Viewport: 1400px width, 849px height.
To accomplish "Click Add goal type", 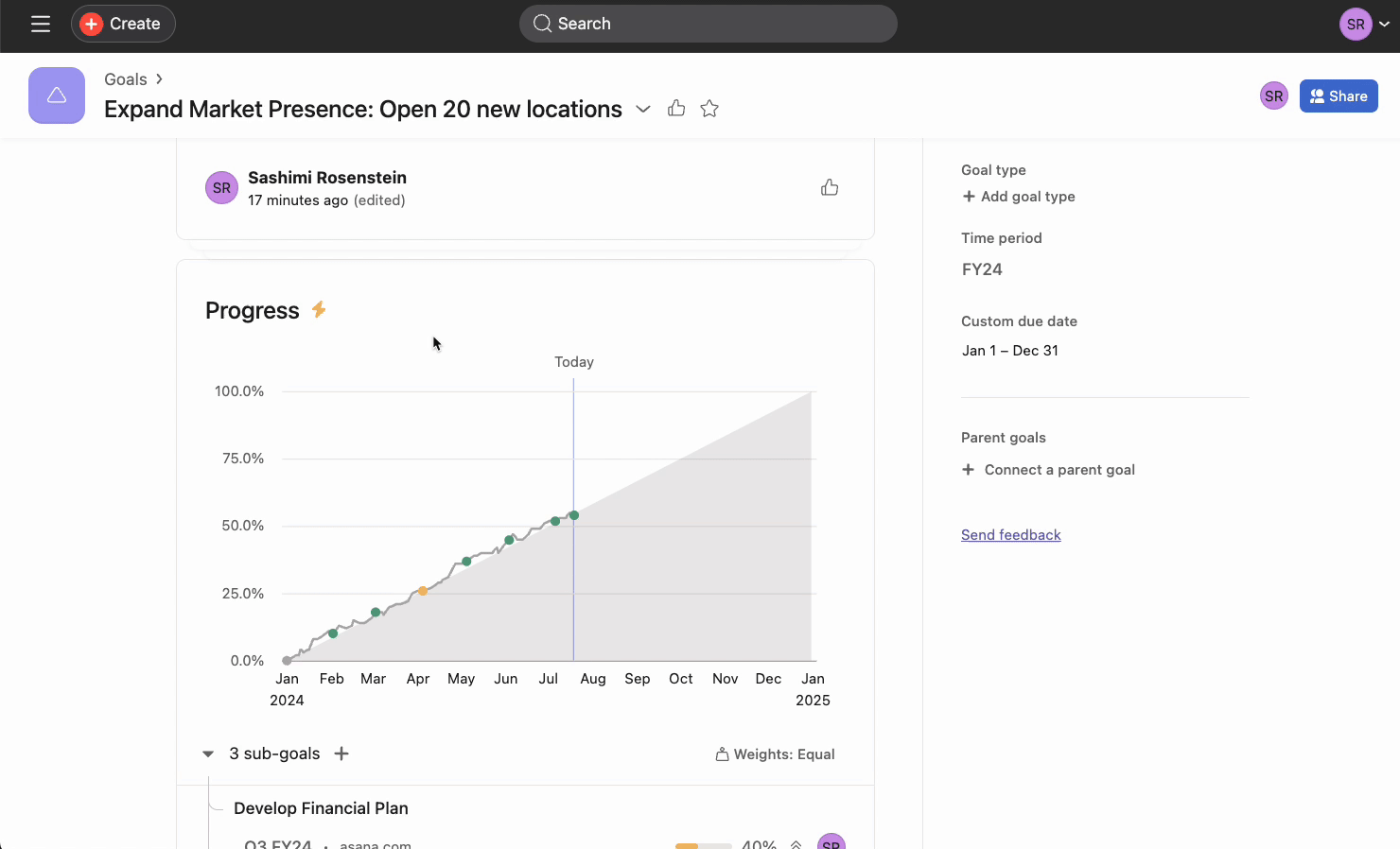I will click(1019, 197).
